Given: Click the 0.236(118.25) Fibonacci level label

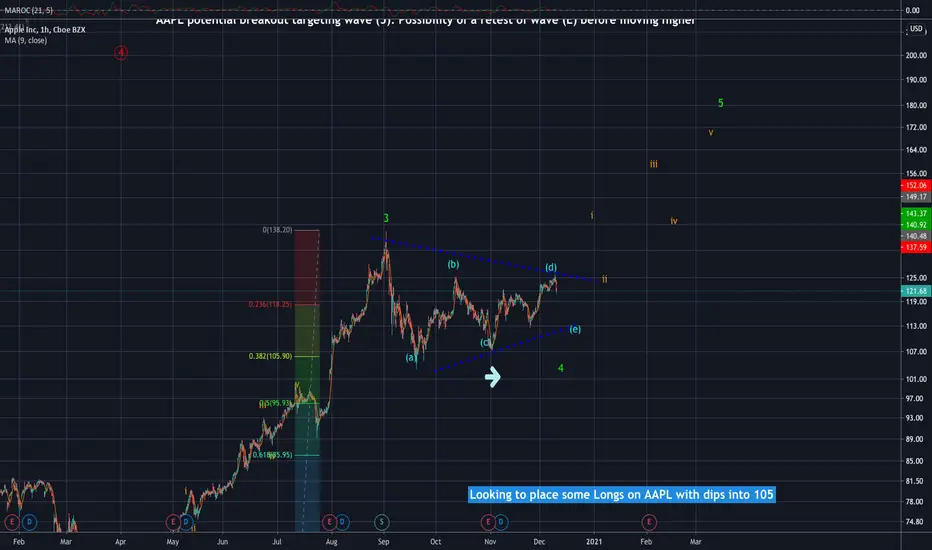Looking at the screenshot, I should (270, 304).
